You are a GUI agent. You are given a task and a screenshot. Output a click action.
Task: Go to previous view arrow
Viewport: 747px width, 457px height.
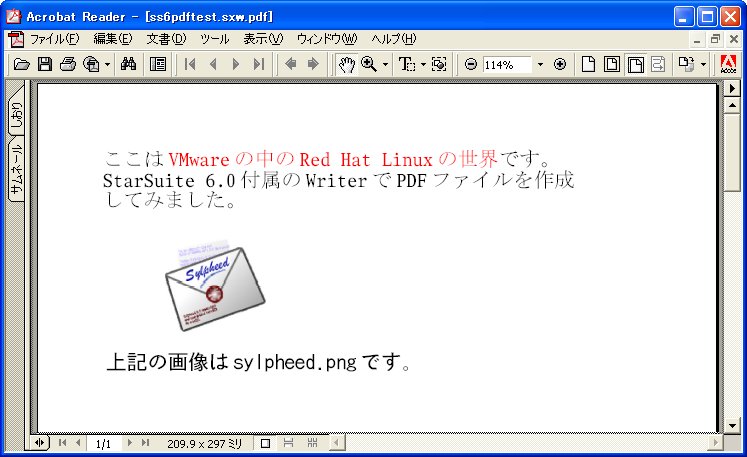click(290, 64)
